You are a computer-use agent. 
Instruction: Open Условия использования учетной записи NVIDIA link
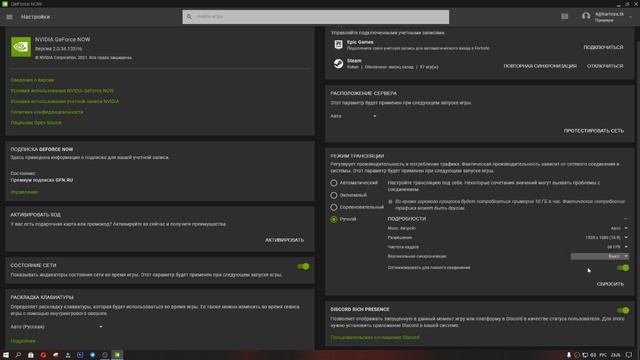coord(65,101)
